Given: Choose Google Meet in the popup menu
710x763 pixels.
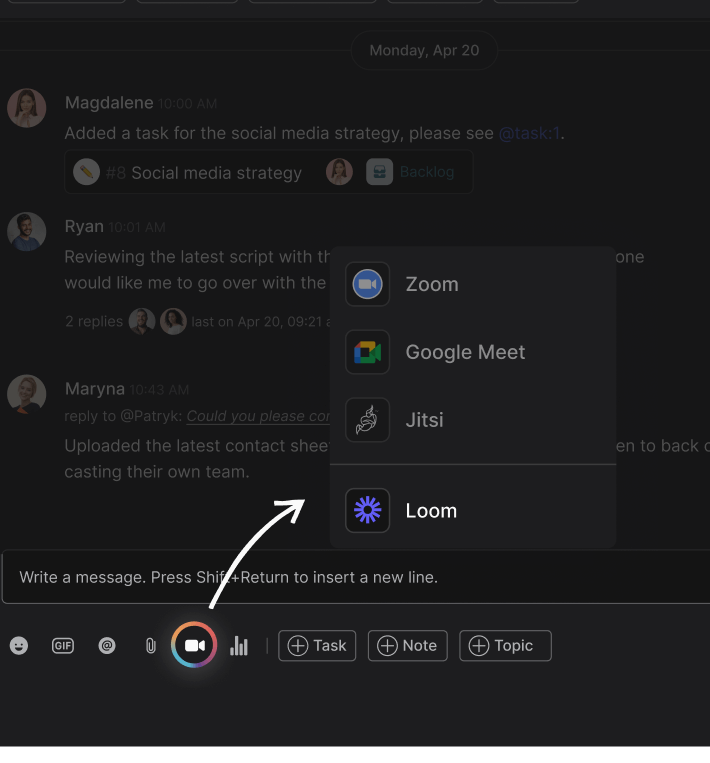Looking at the screenshot, I should point(473,352).
